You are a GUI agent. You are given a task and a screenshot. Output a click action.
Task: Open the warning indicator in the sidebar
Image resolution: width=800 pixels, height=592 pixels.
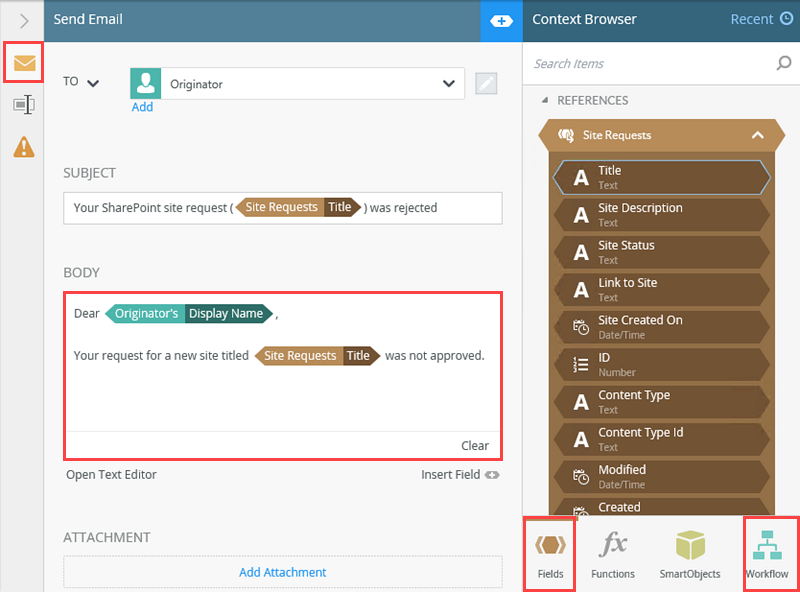[x=23, y=146]
